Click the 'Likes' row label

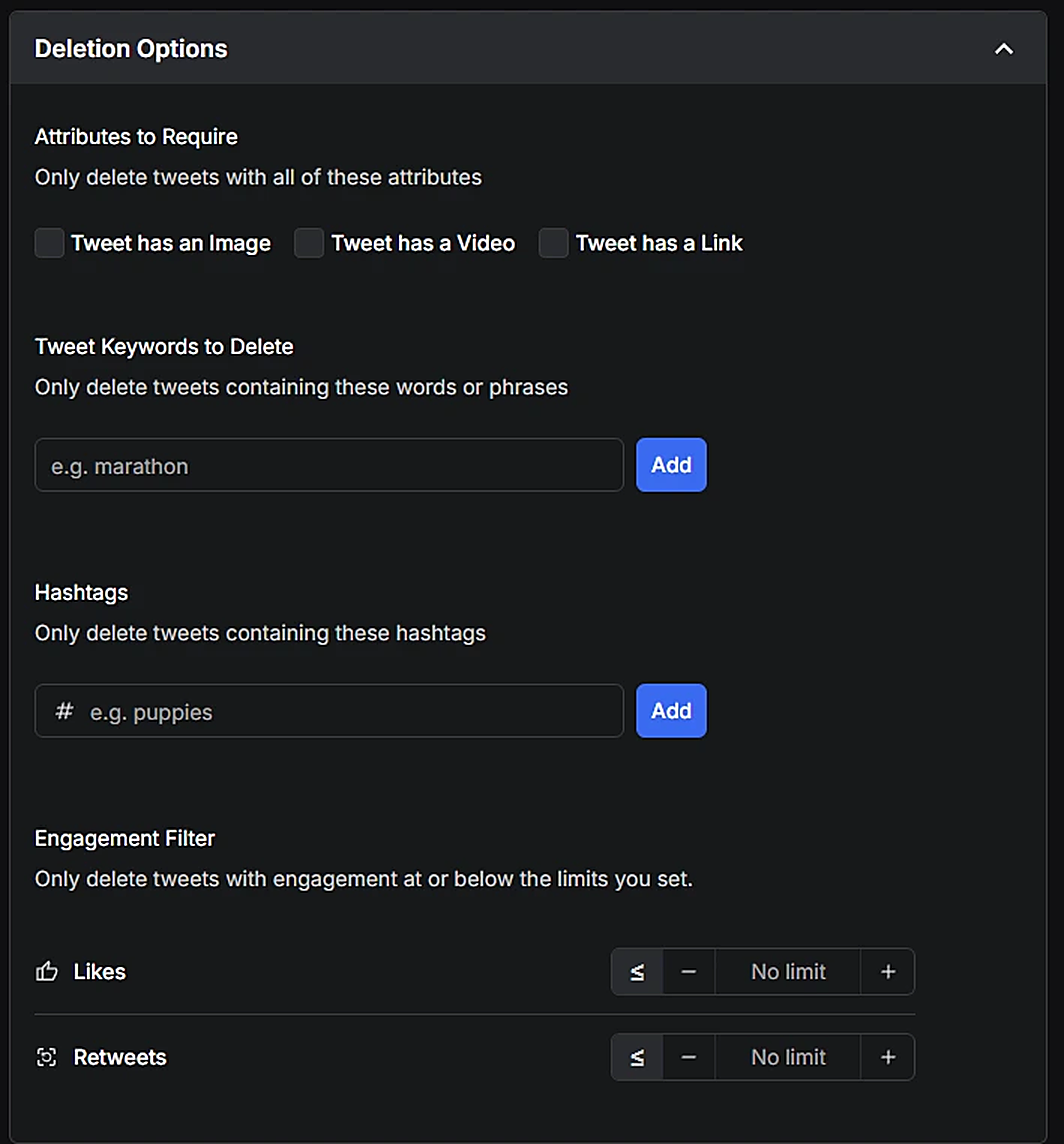(100, 972)
